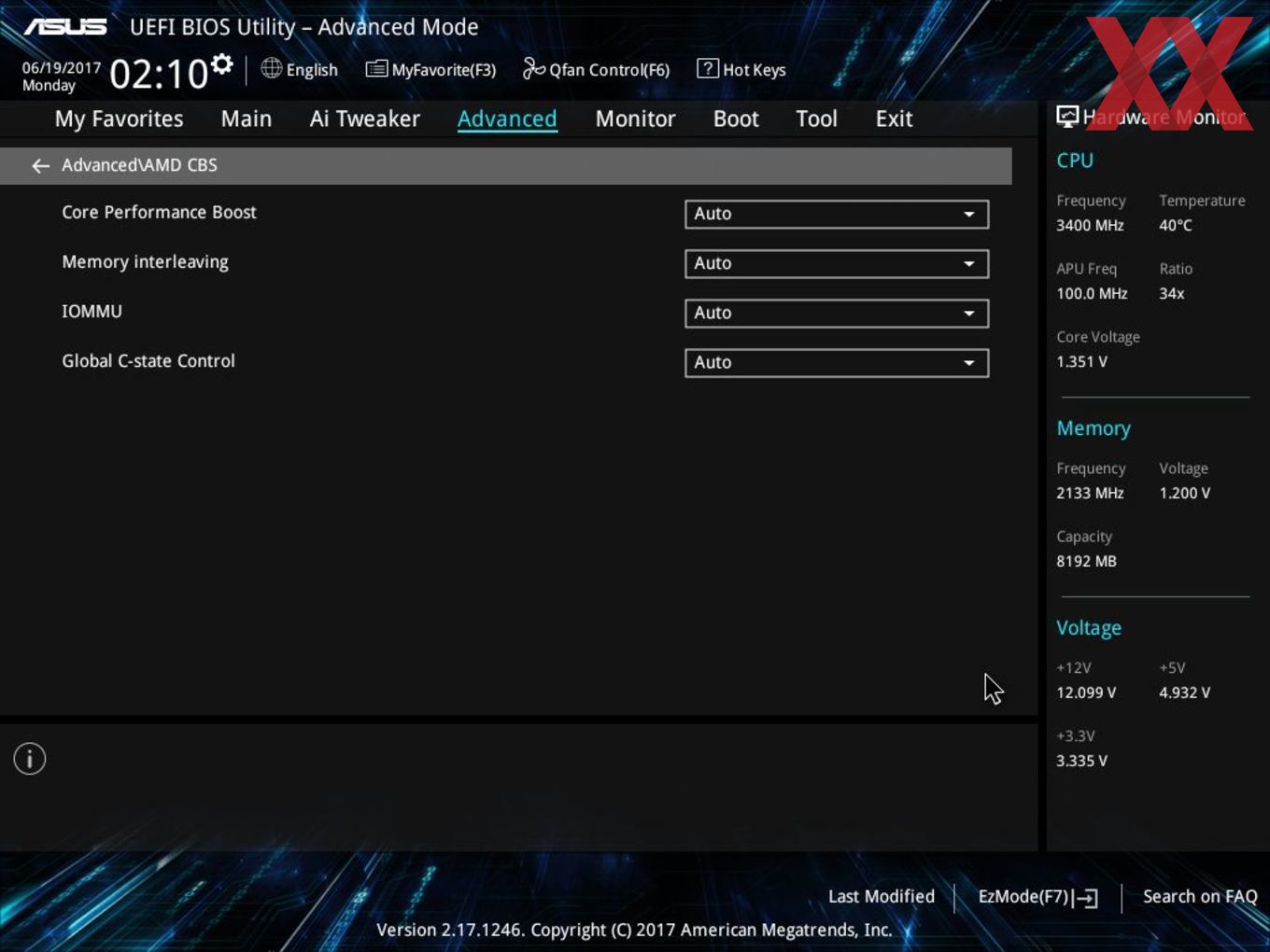The height and width of the screenshot is (952, 1270).
Task: Open the Core Performance Boost dropdown
Action: pos(837,214)
